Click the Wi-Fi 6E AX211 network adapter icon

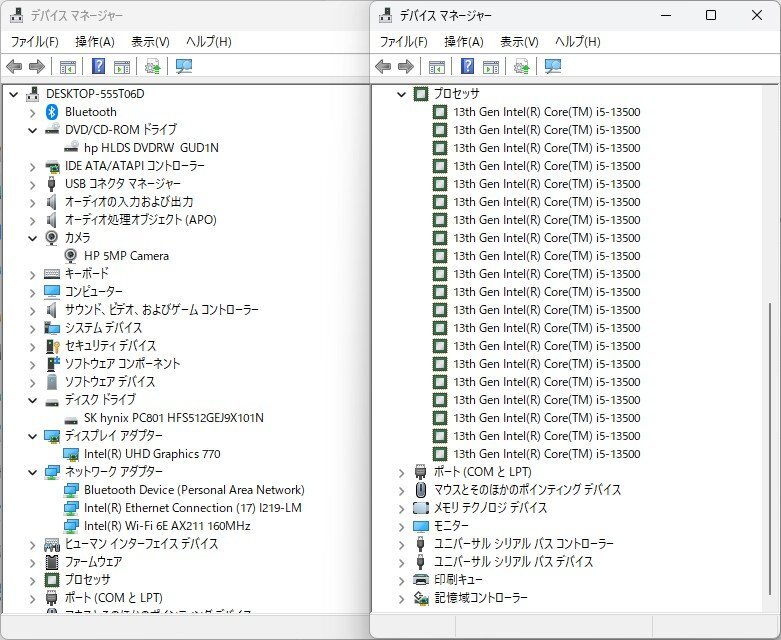pos(71,525)
